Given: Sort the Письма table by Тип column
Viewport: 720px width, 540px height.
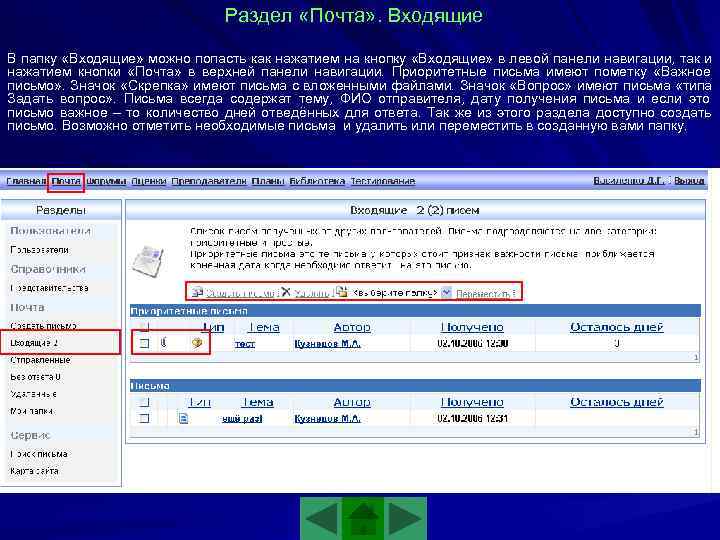Looking at the screenshot, I should click(199, 402).
